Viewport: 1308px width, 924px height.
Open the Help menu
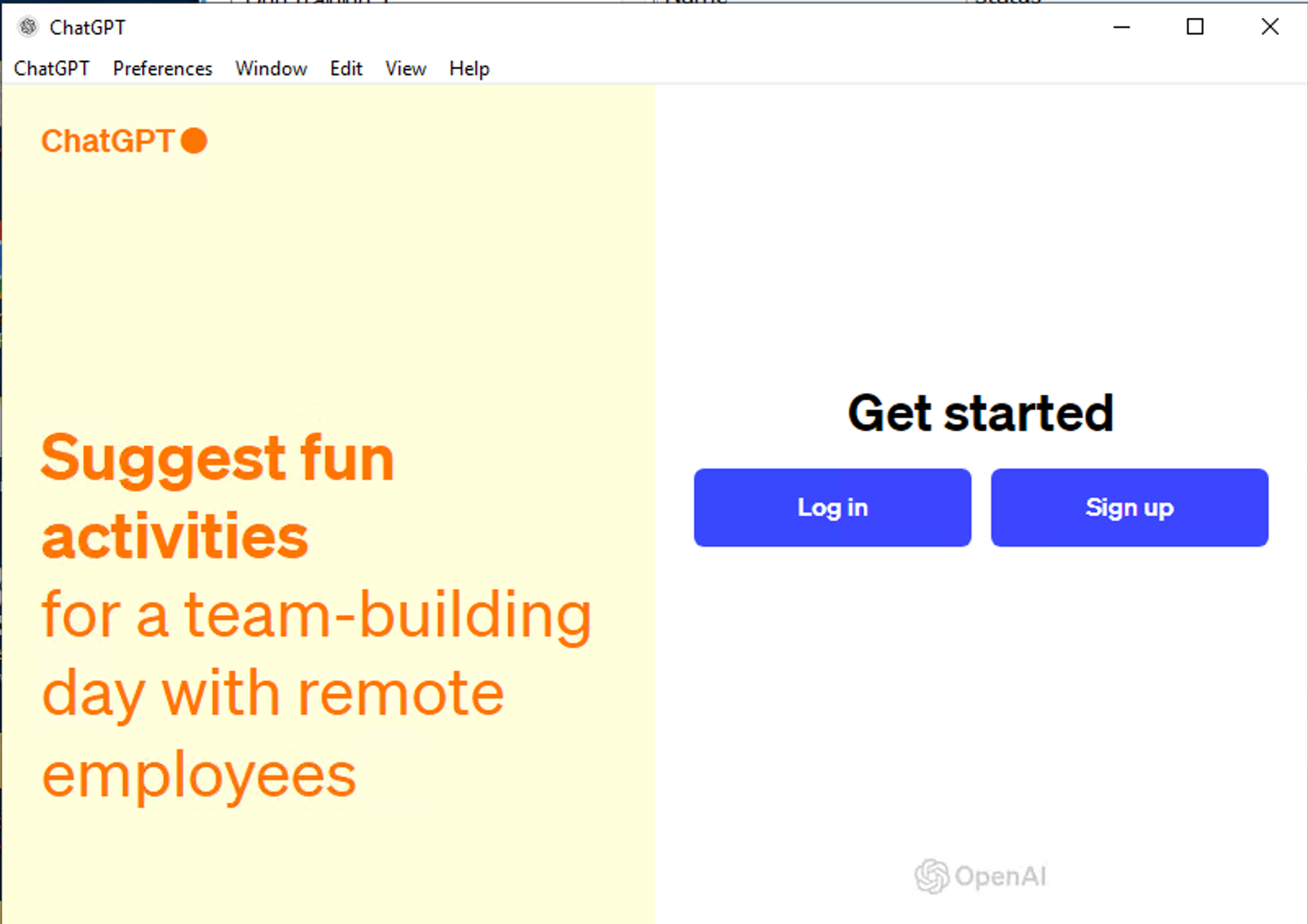pyautogui.click(x=469, y=69)
